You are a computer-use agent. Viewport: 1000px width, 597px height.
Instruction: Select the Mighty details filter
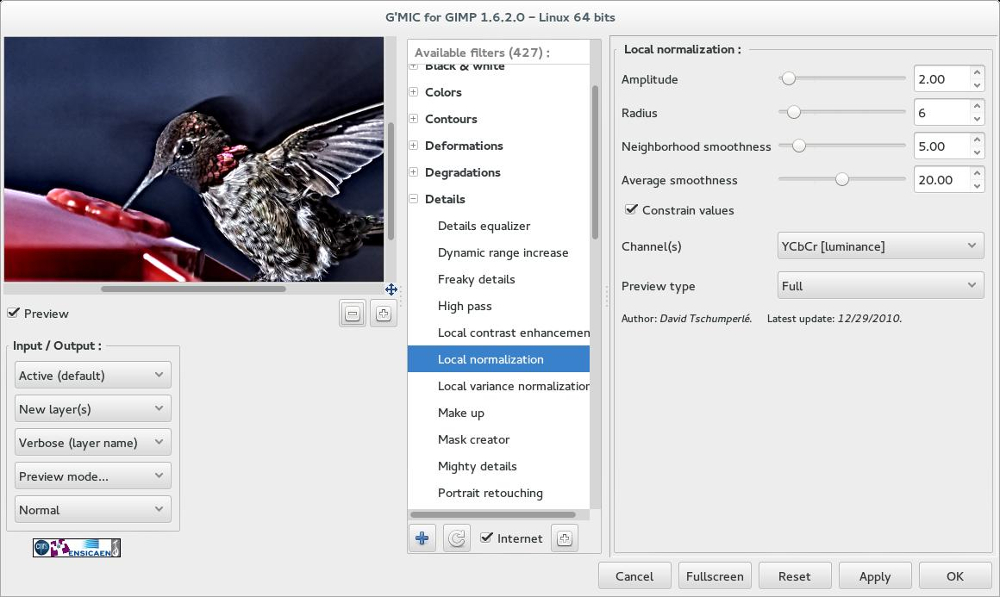tap(477, 466)
